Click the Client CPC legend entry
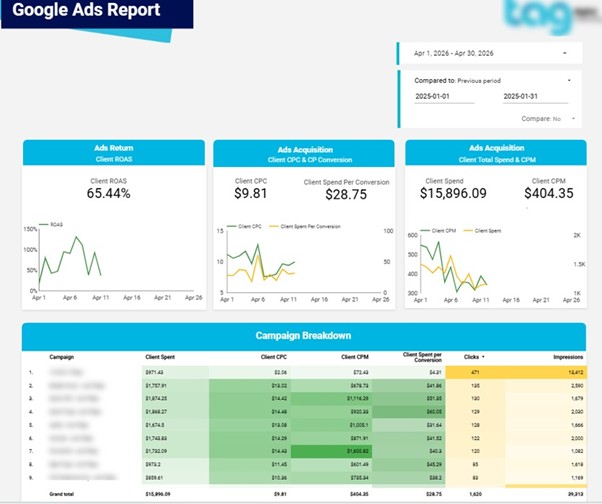Image resolution: width=602 pixels, height=504 pixels. point(245,226)
